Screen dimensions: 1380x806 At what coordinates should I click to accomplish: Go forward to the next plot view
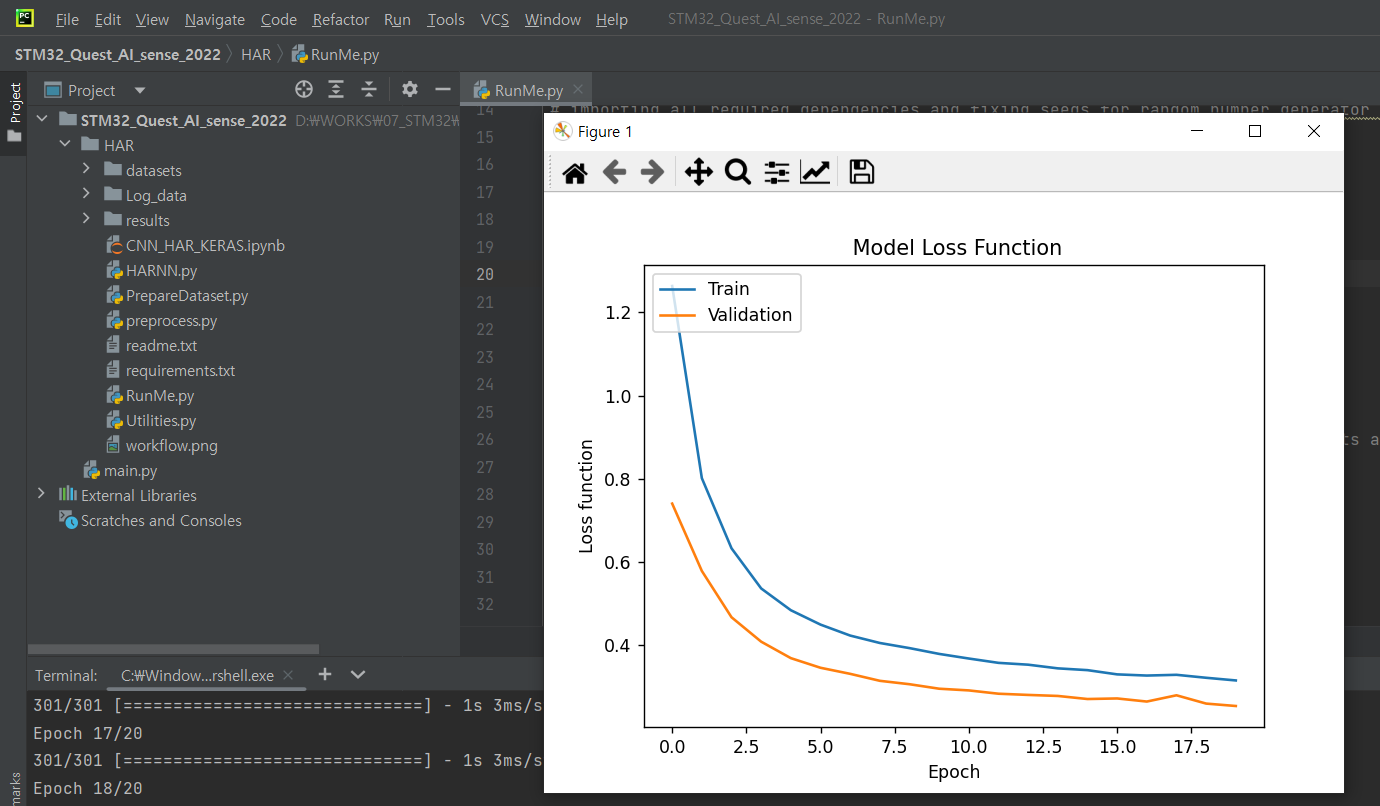(652, 173)
